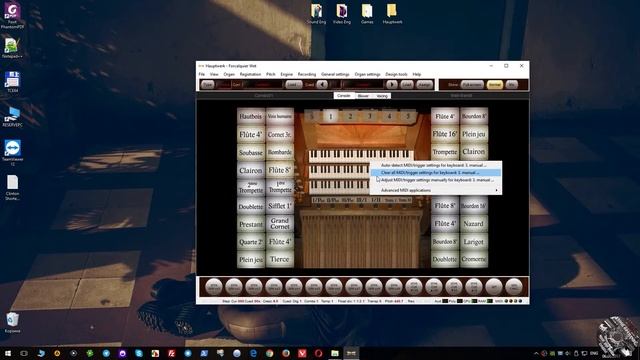Select the Clinton text file on desktop

click(12, 188)
